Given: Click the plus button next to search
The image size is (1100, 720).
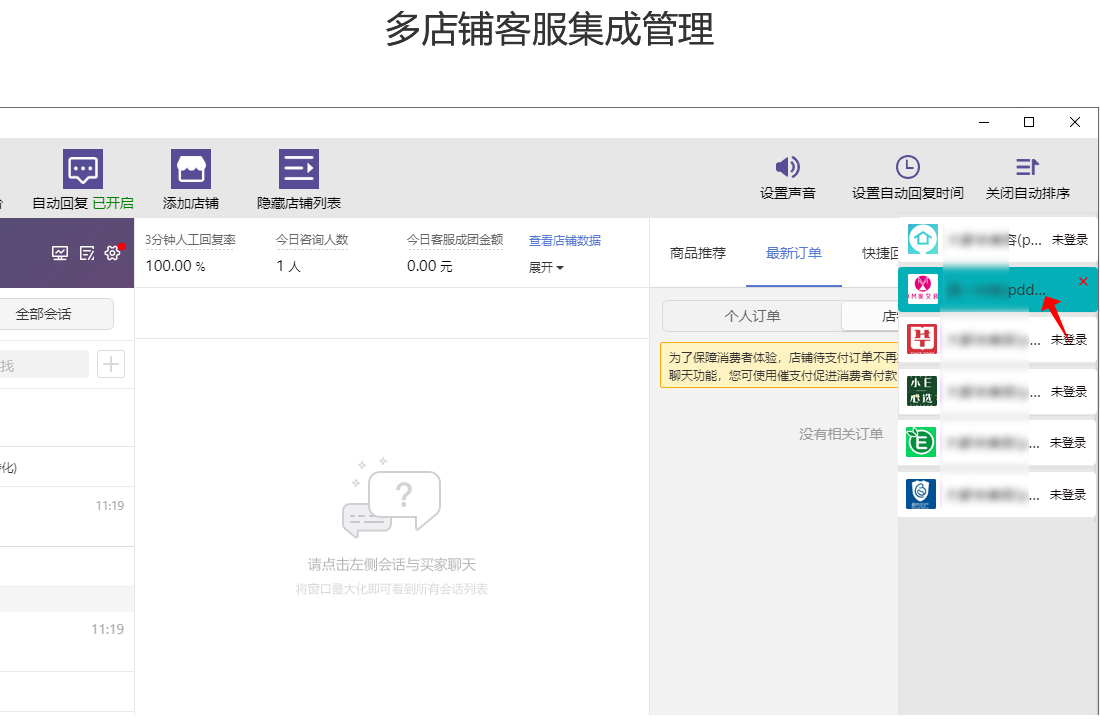Looking at the screenshot, I should [110, 364].
